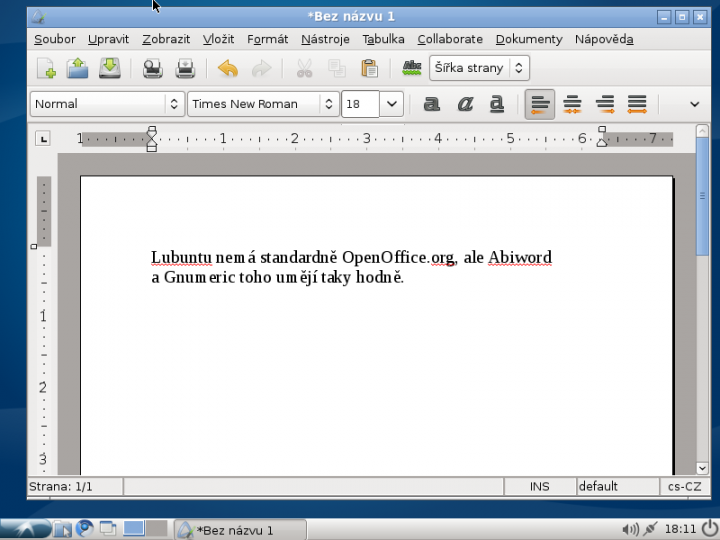Click the misspelled word Lubuntu
The image size is (720, 540).
tap(181, 258)
